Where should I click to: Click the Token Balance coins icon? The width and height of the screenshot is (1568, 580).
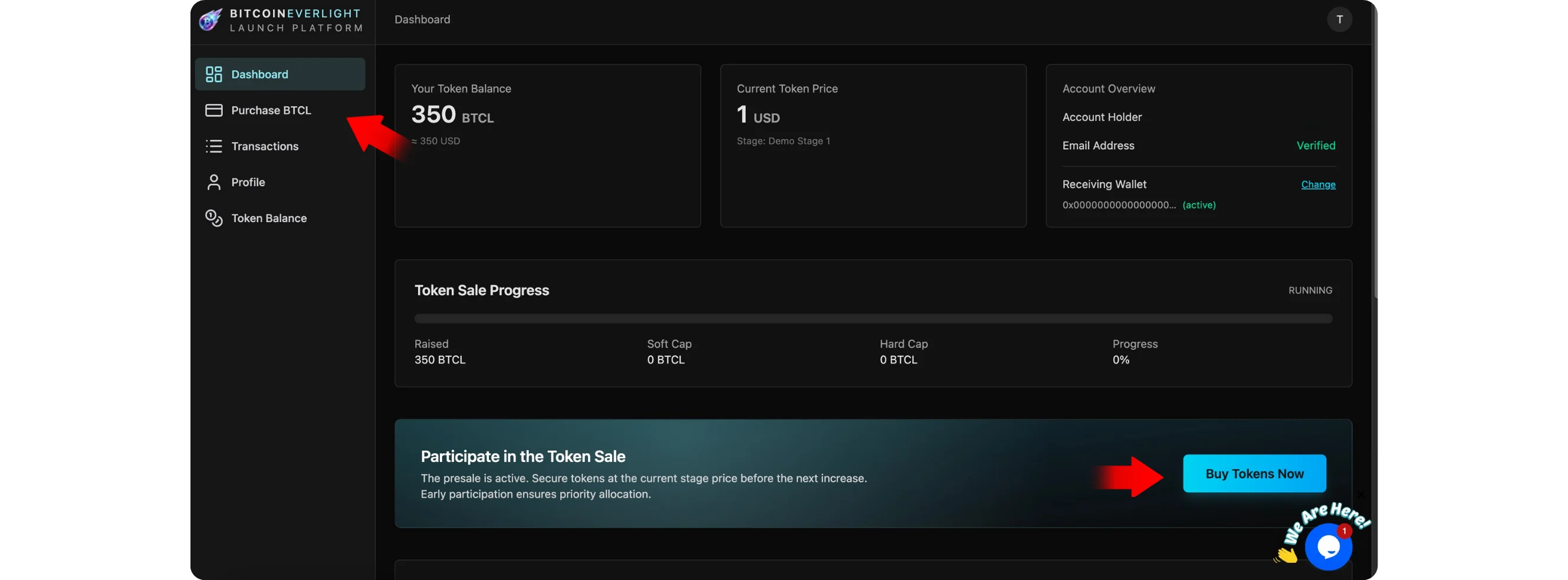pyautogui.click(x=213, y=218)
